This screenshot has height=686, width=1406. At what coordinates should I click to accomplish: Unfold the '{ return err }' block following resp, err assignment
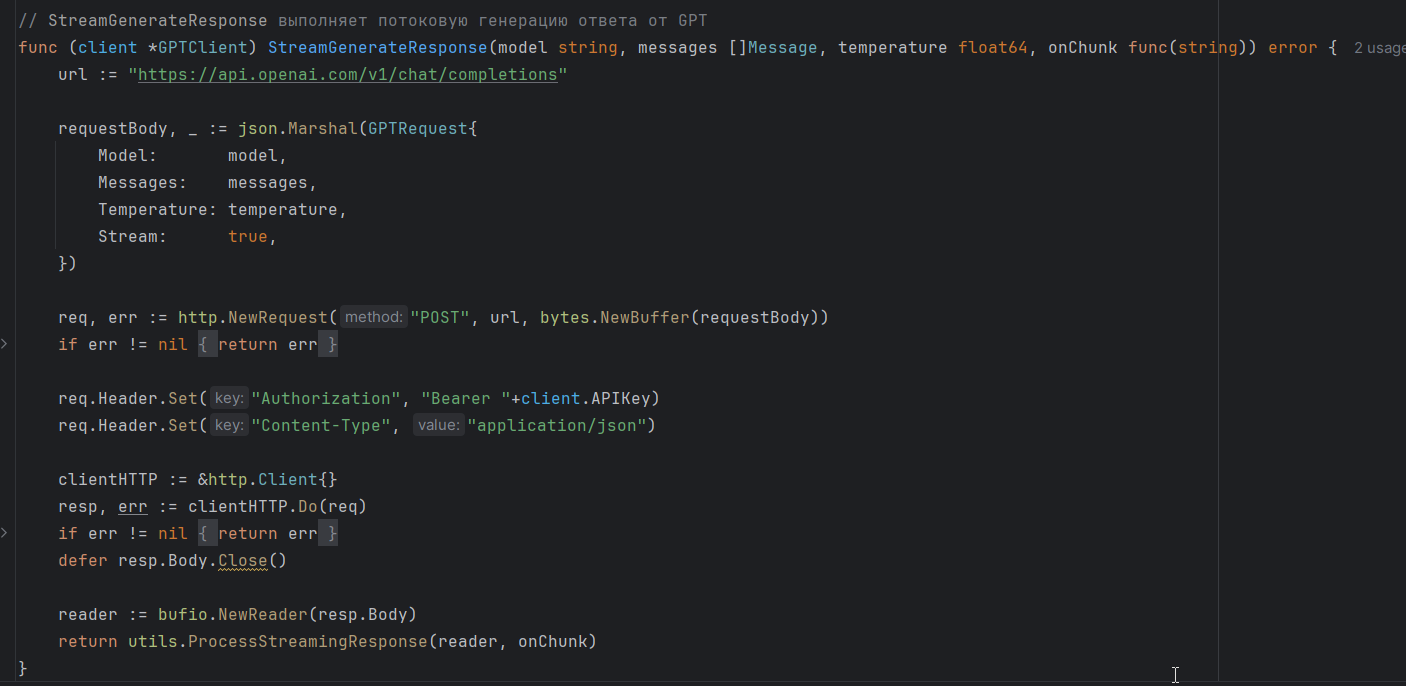tap(268, 534)
